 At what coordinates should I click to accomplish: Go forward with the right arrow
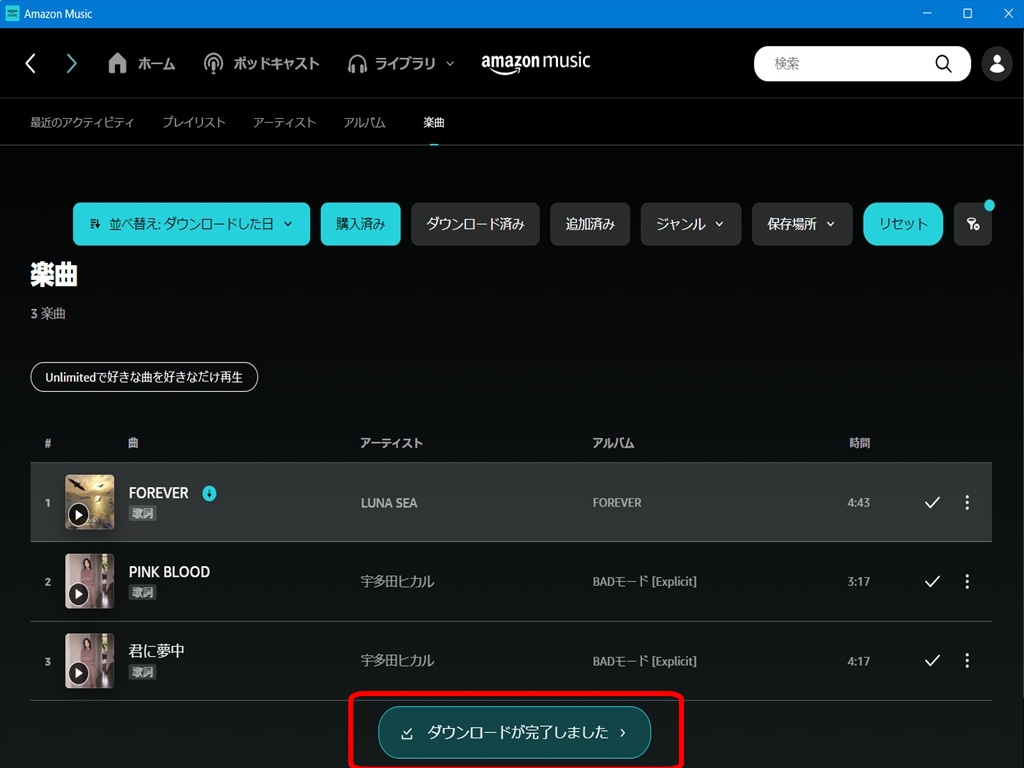point(71,63)
